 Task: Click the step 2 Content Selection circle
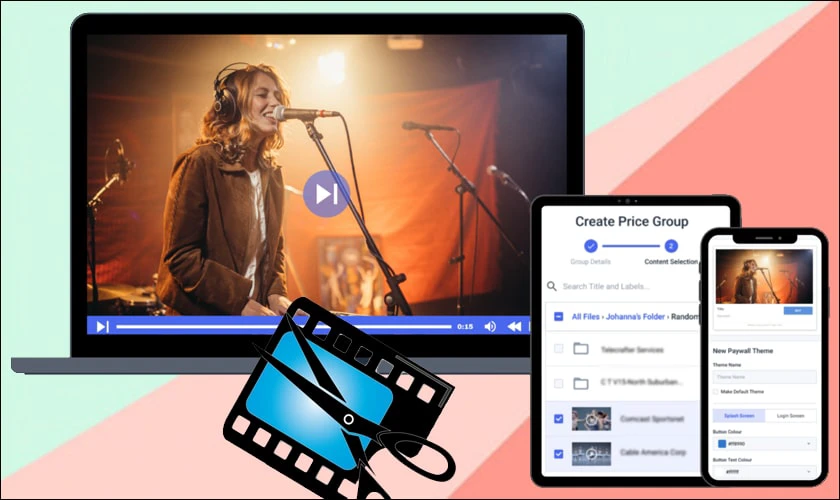671,246
